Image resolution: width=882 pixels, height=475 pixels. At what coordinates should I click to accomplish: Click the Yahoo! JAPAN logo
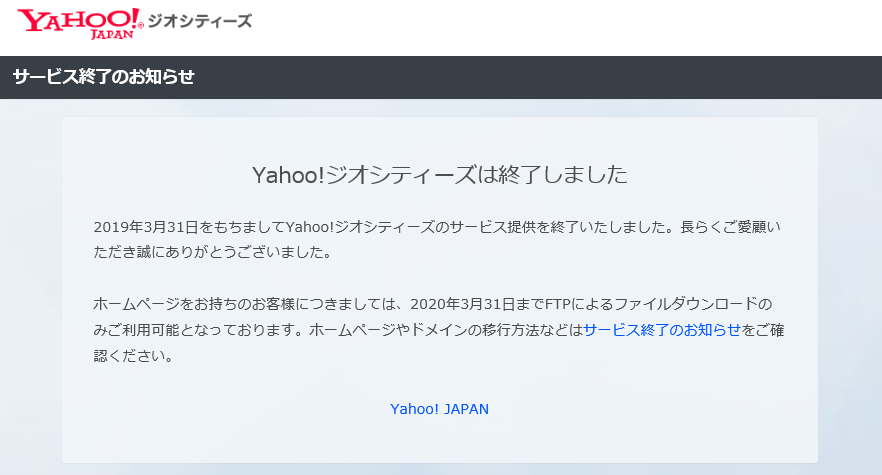pyautogui.click(x=80, y=20)
